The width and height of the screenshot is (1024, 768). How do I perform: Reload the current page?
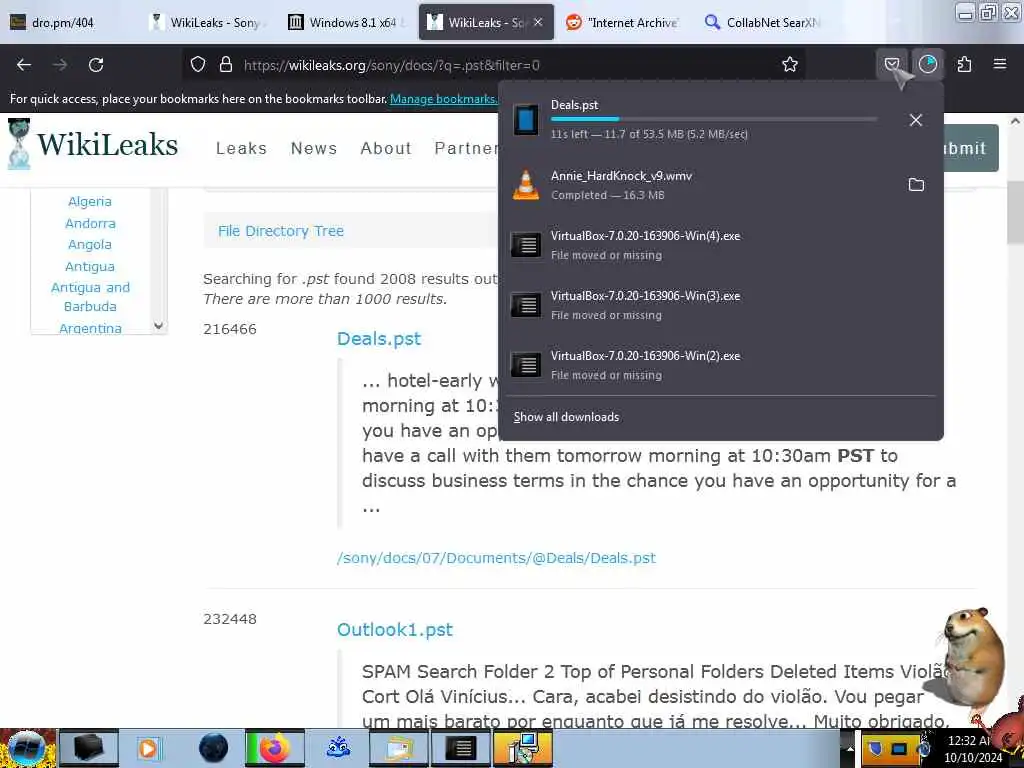[x=96, y=65]
